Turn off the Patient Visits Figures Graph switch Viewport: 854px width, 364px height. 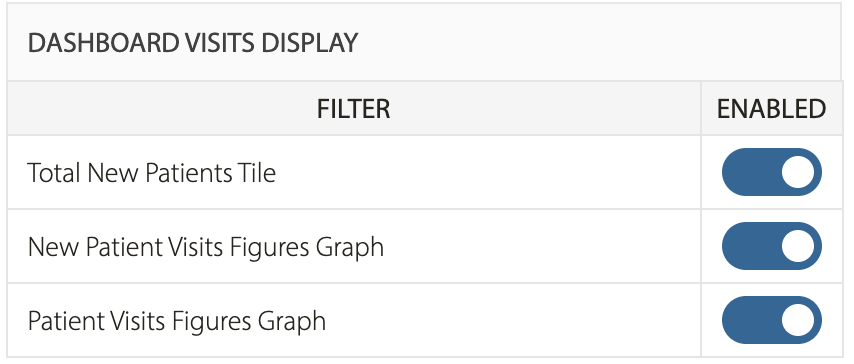pos(771,320)
